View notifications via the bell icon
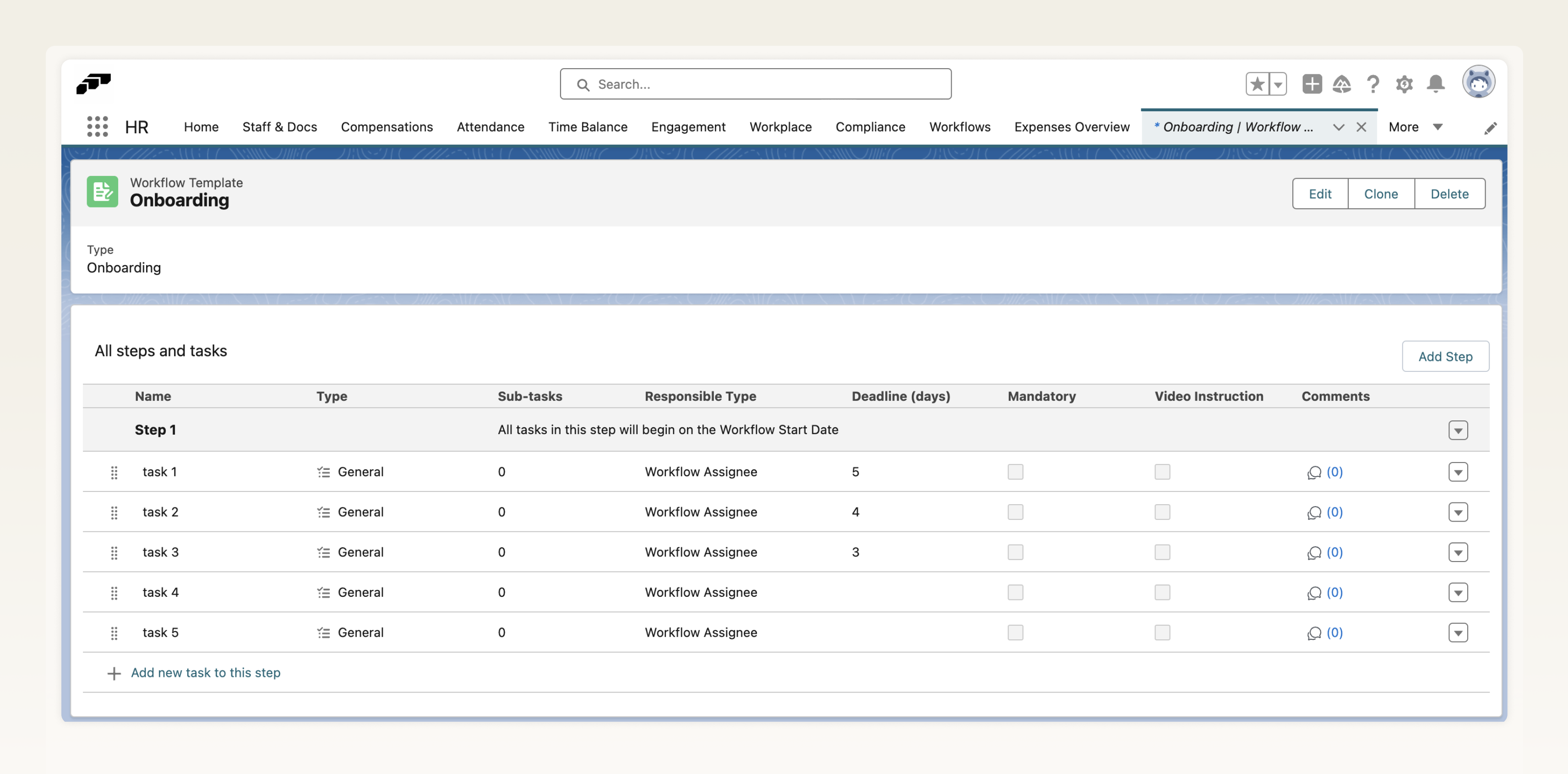Image resolution: width=1568 pixels, height=774 pixels. pos(1435,85)
